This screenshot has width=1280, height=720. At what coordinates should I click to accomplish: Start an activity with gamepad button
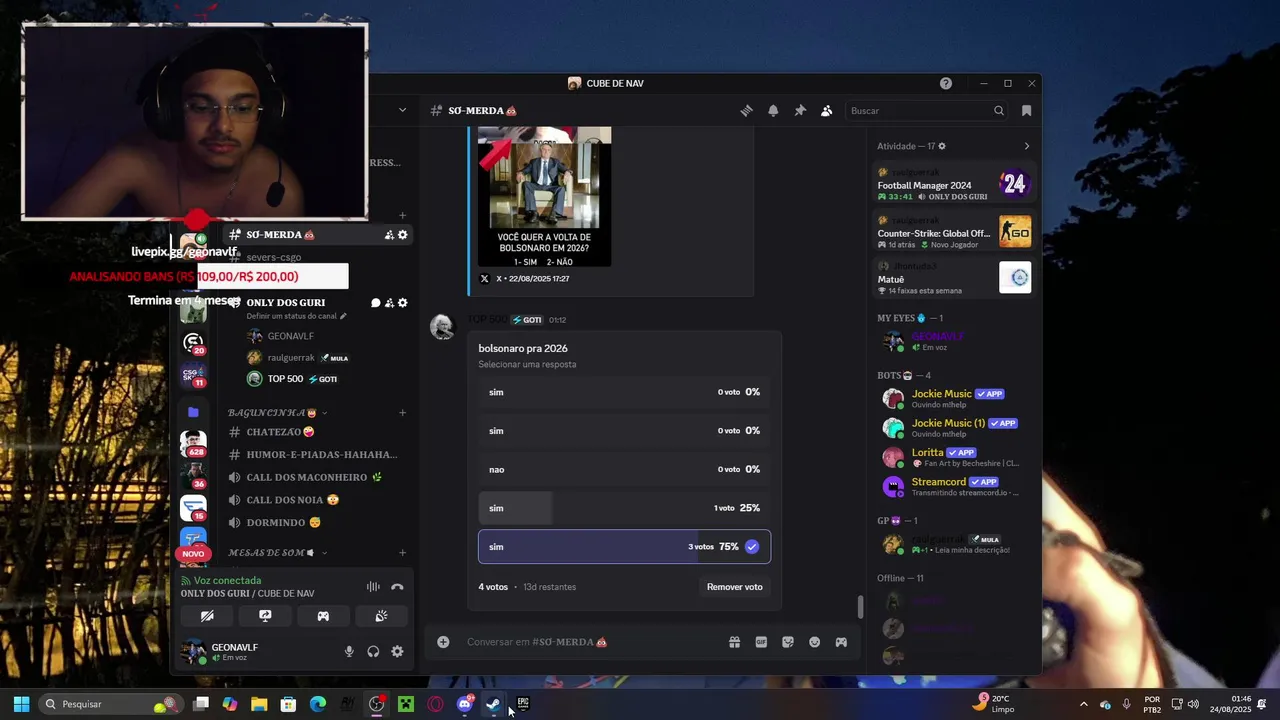pyautogui.click(x=323, y=616)
